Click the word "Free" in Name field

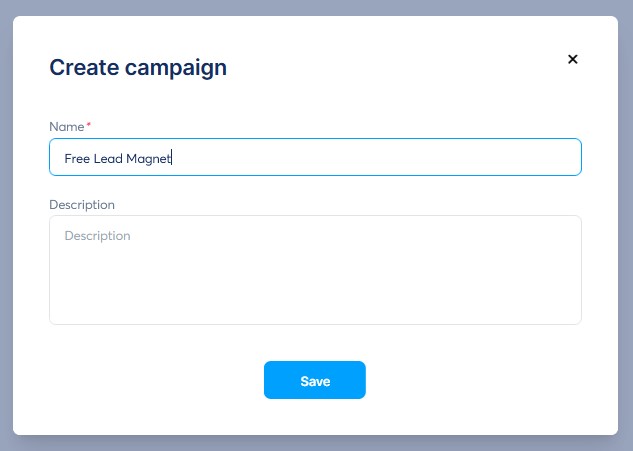pos(77,158)
